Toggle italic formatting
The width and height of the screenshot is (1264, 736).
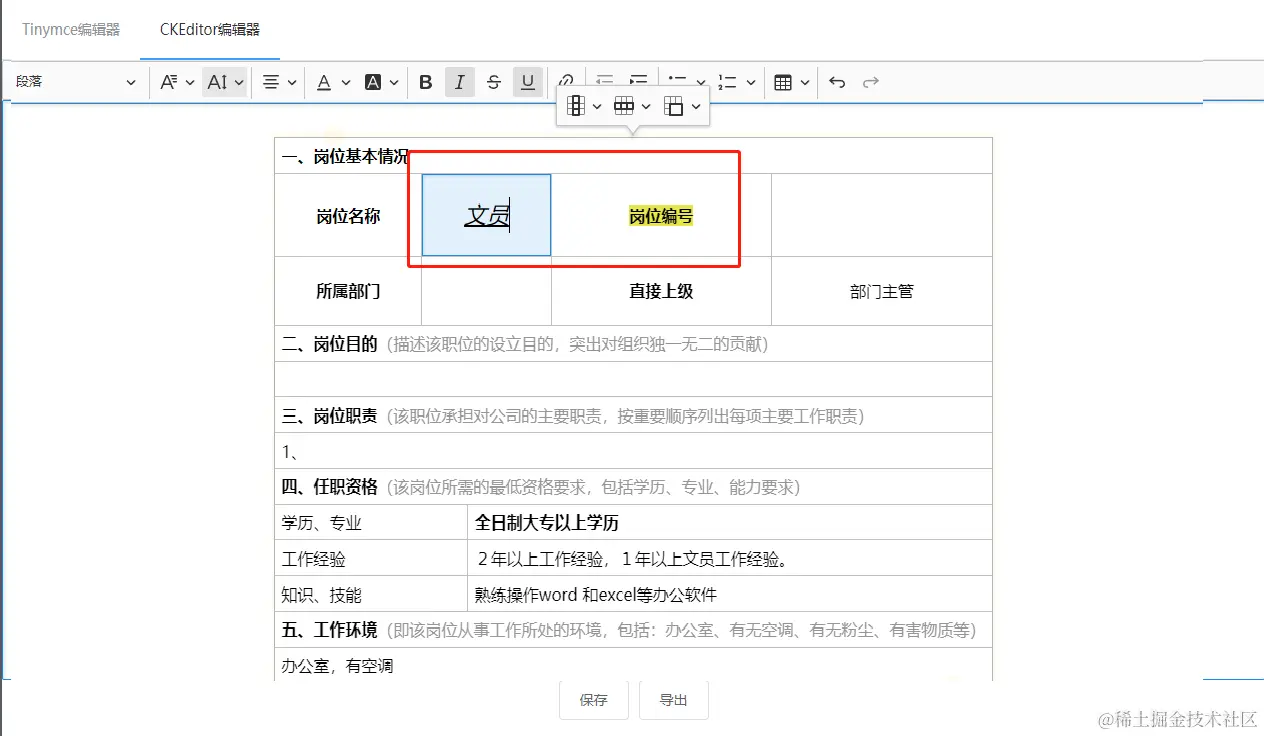[460, 82]
